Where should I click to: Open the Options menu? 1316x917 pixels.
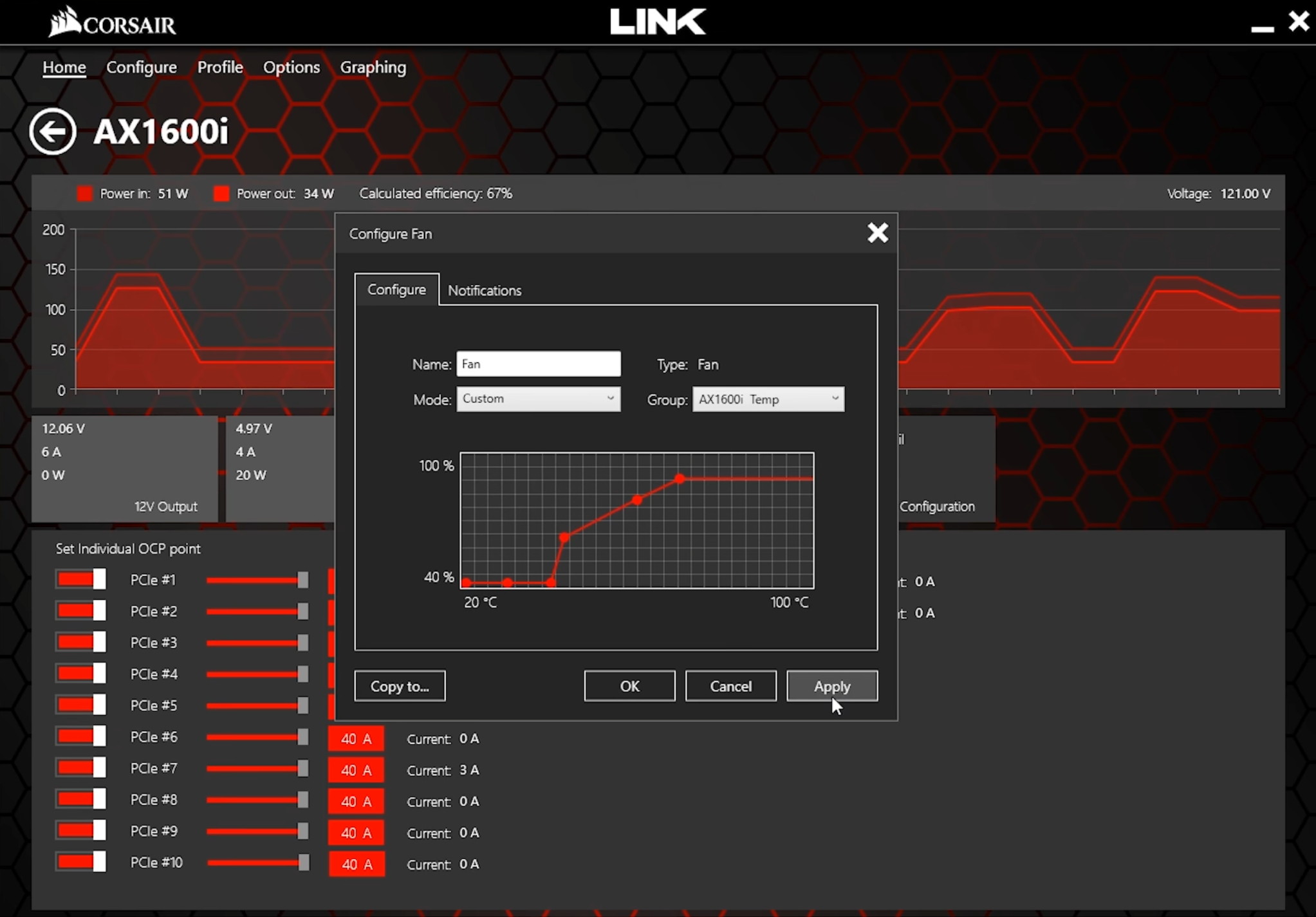[292, 67]
